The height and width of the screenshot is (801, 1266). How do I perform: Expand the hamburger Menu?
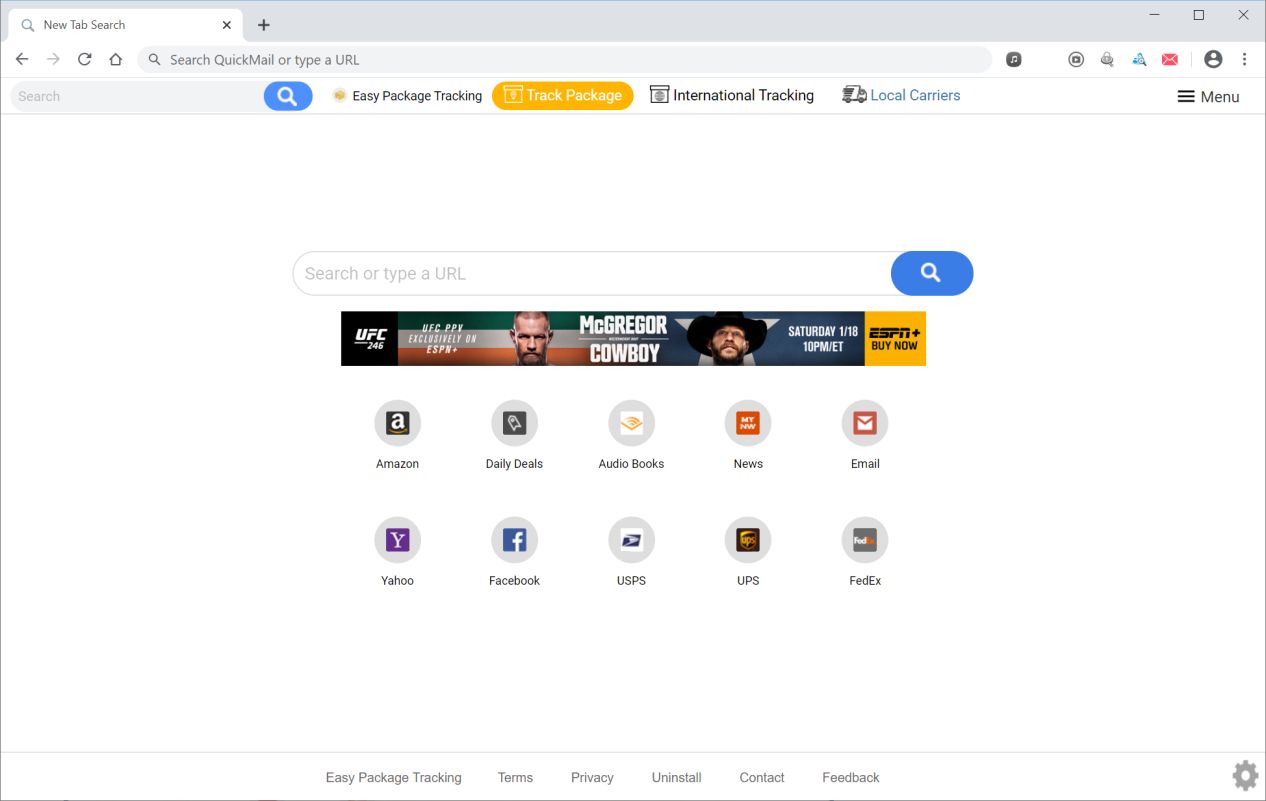pyautogui.click(x=1208, y=96)
